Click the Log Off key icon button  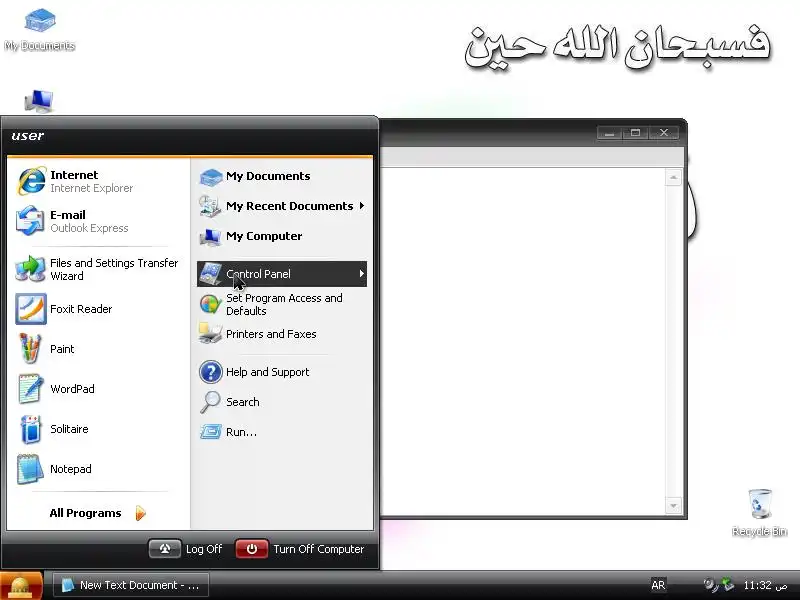164,549
